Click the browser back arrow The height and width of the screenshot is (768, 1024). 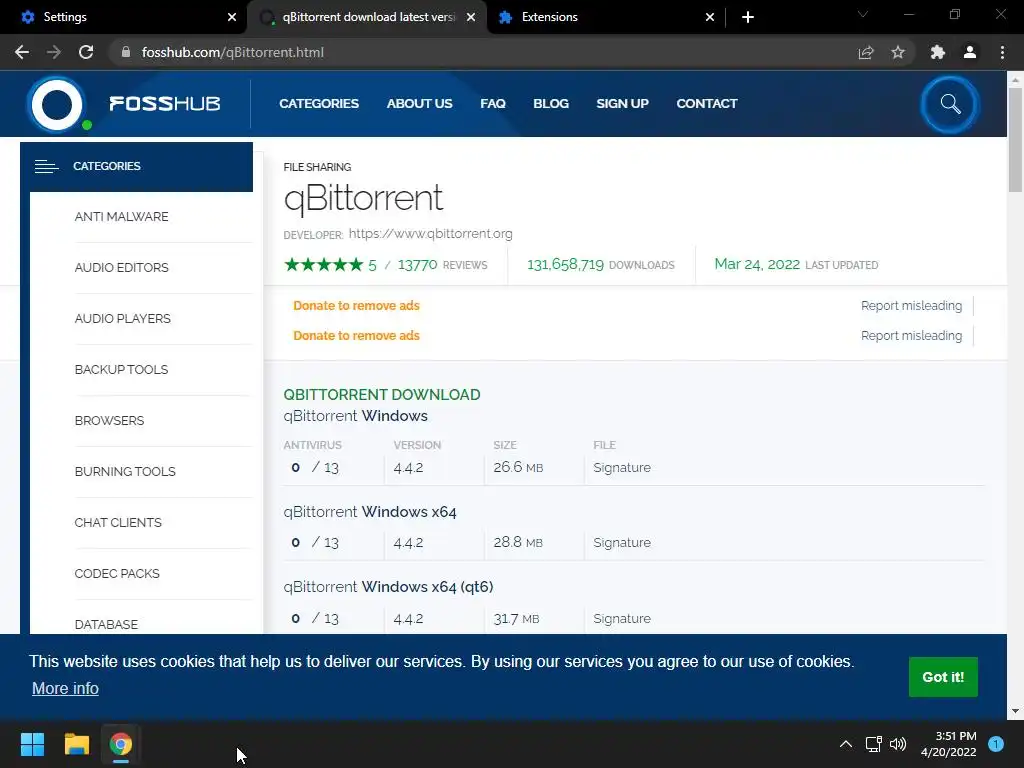coord(22,52)
